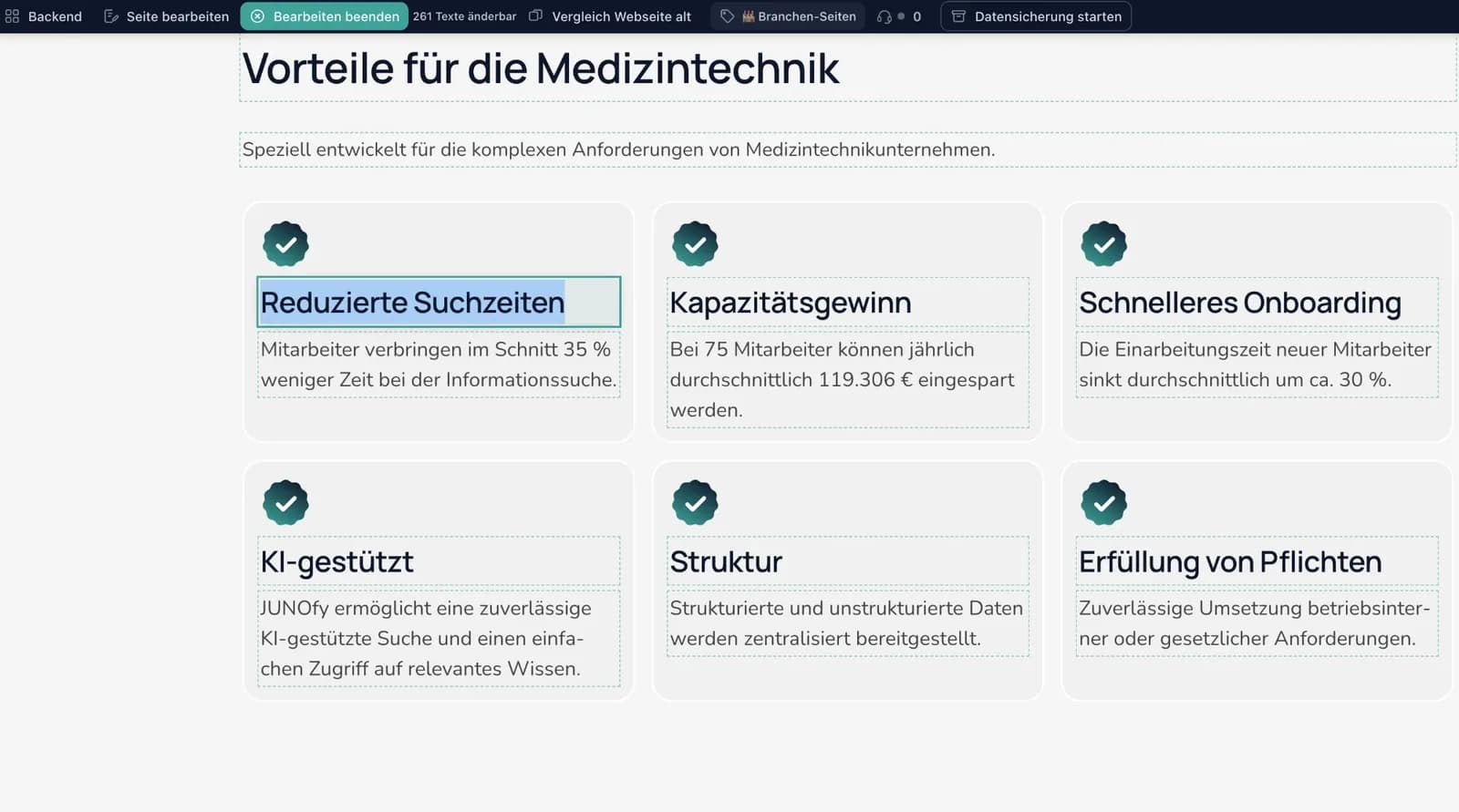1459x812 pixels.
Task: Select the 'KI-gestützt' card heading
Action: click(x=337, y=561)
